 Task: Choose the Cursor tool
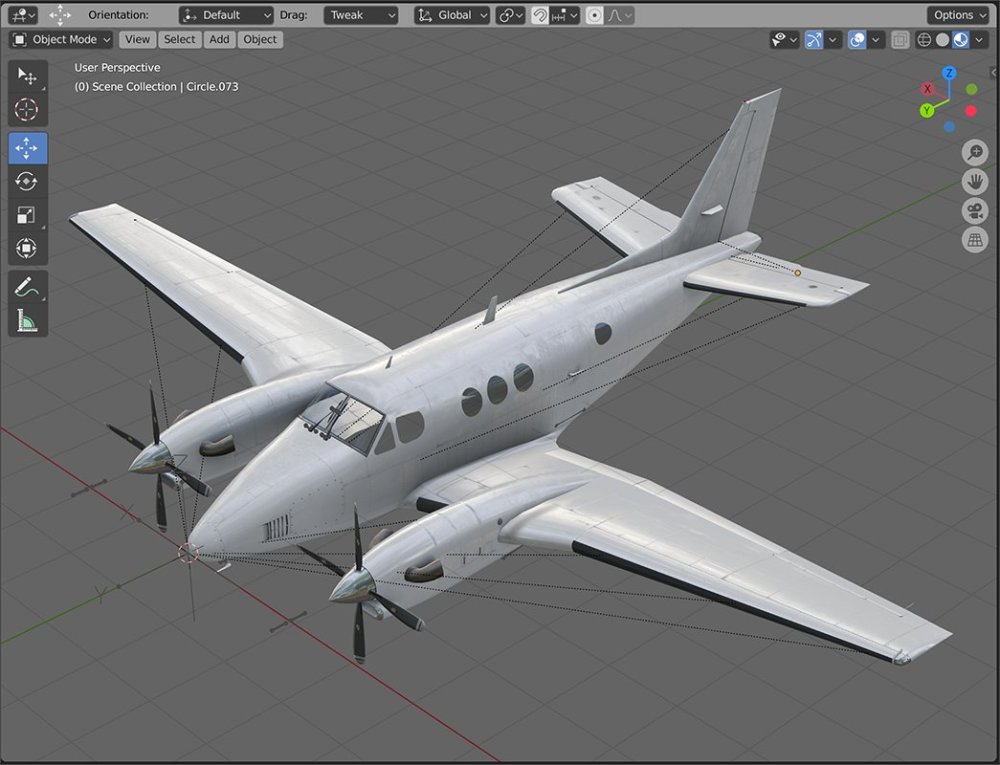28,109
